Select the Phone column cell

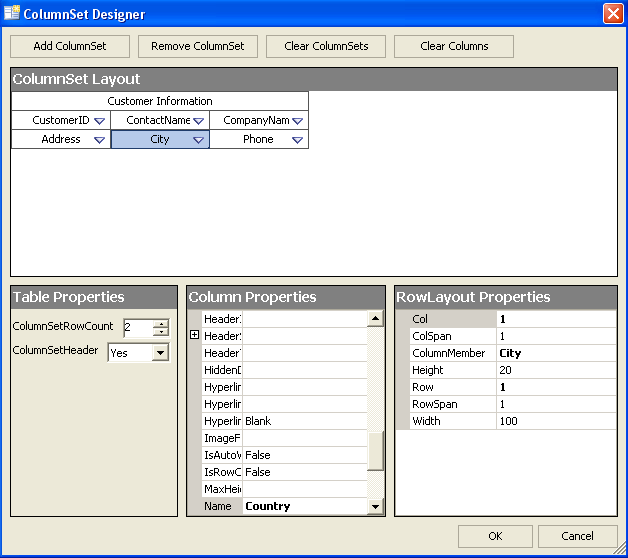click(x=259, y=139)
